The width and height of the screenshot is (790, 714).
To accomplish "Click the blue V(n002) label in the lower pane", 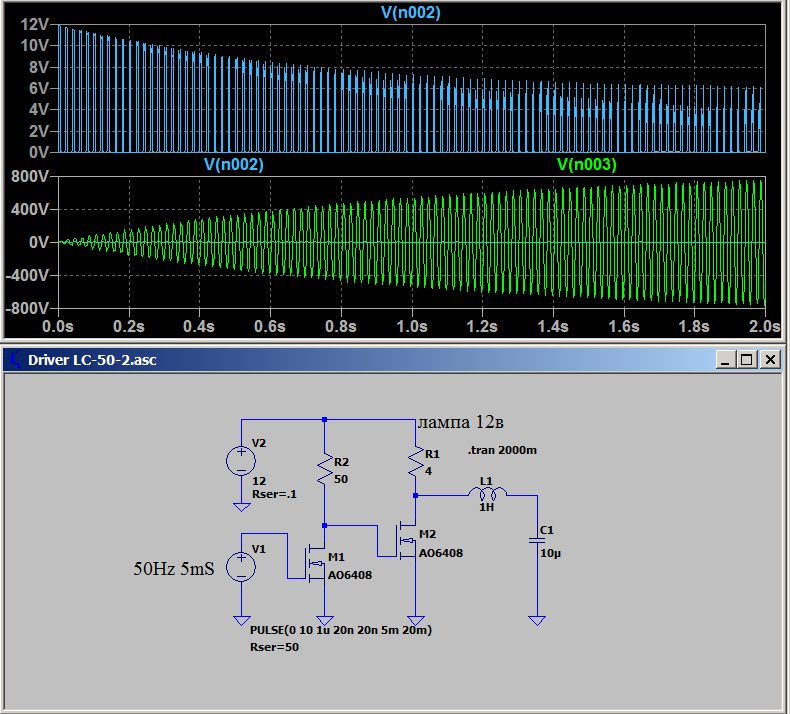I will pyautogui.click(x=233, y=164).
